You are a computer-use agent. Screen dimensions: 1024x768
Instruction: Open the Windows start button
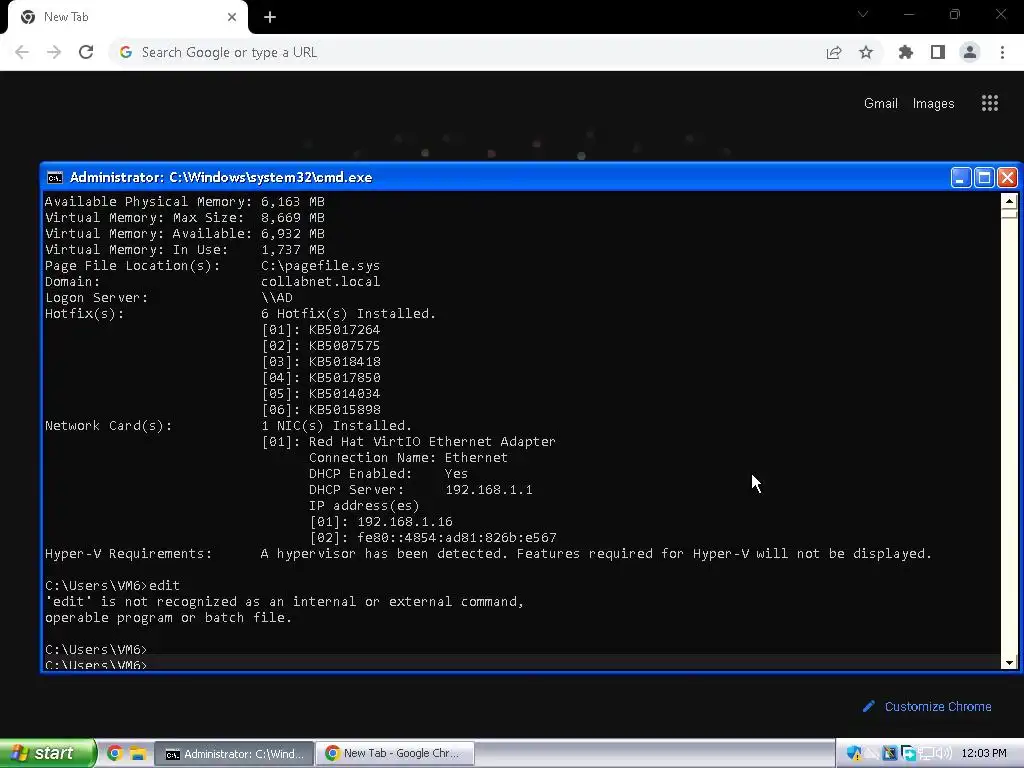pyautogui.click(x=46, y=753)
